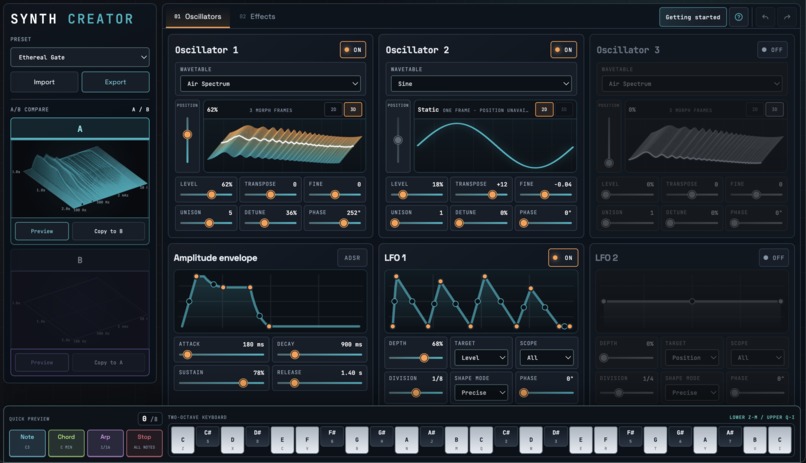Screen dimensions: 806x463
Task: Open Oscillator 2 Sine wavetable dropdown
Action: pyautogui.click(x=481, y=84)
